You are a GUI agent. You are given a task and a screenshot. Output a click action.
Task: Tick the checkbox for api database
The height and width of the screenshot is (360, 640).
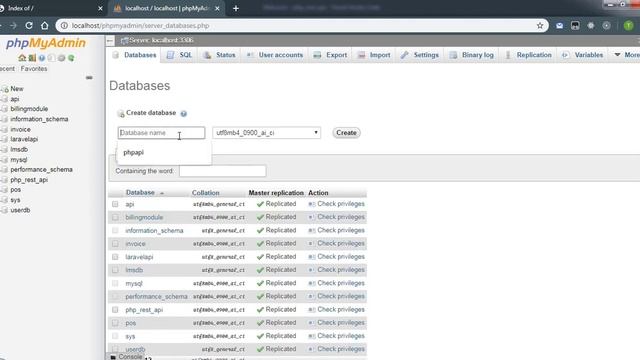115,204
